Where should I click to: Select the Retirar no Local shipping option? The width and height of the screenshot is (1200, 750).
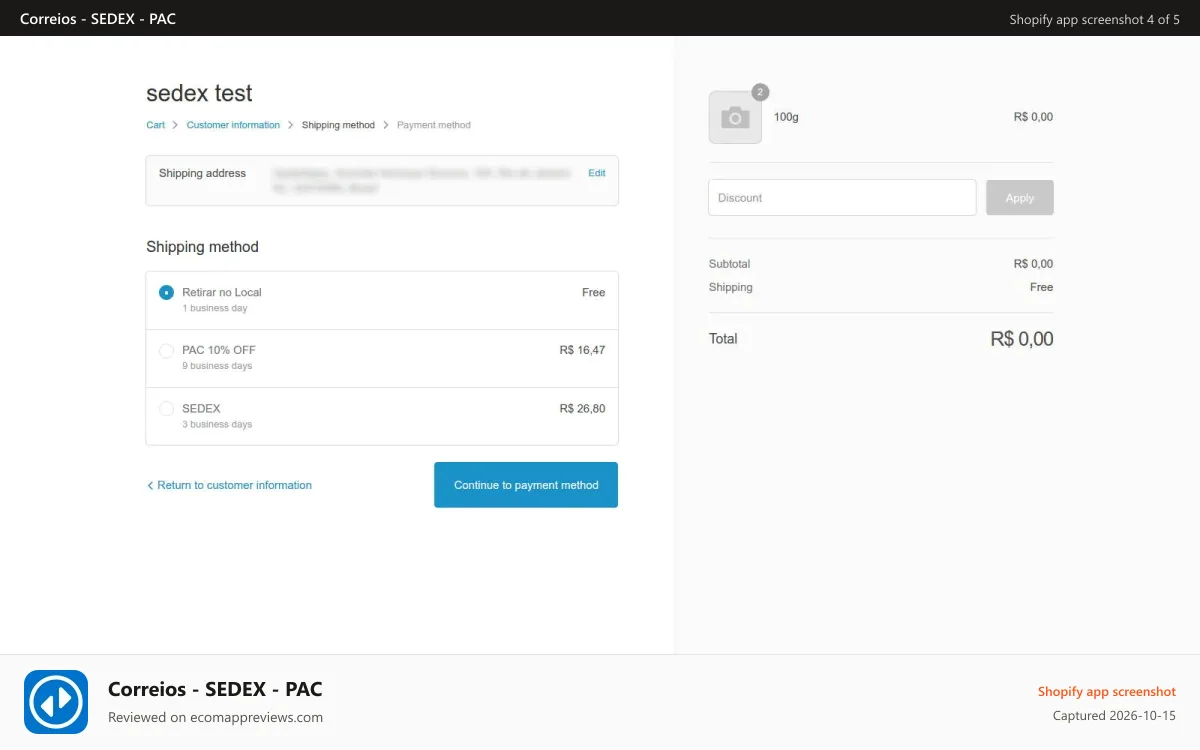[x=166, y=293]
